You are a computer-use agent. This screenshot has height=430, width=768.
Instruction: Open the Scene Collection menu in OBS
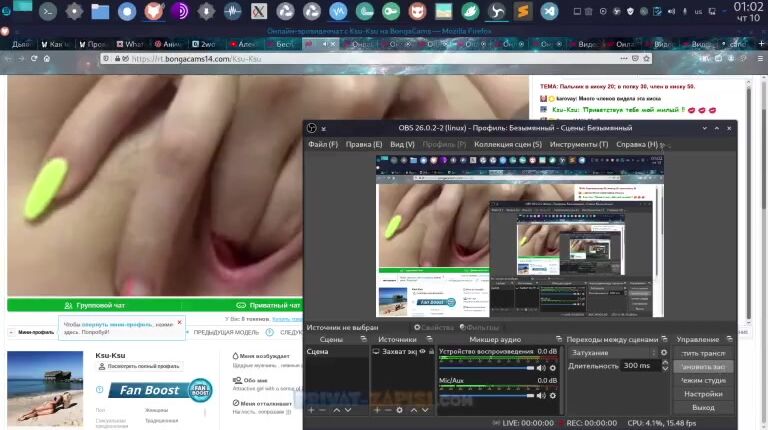pos(508,144)
